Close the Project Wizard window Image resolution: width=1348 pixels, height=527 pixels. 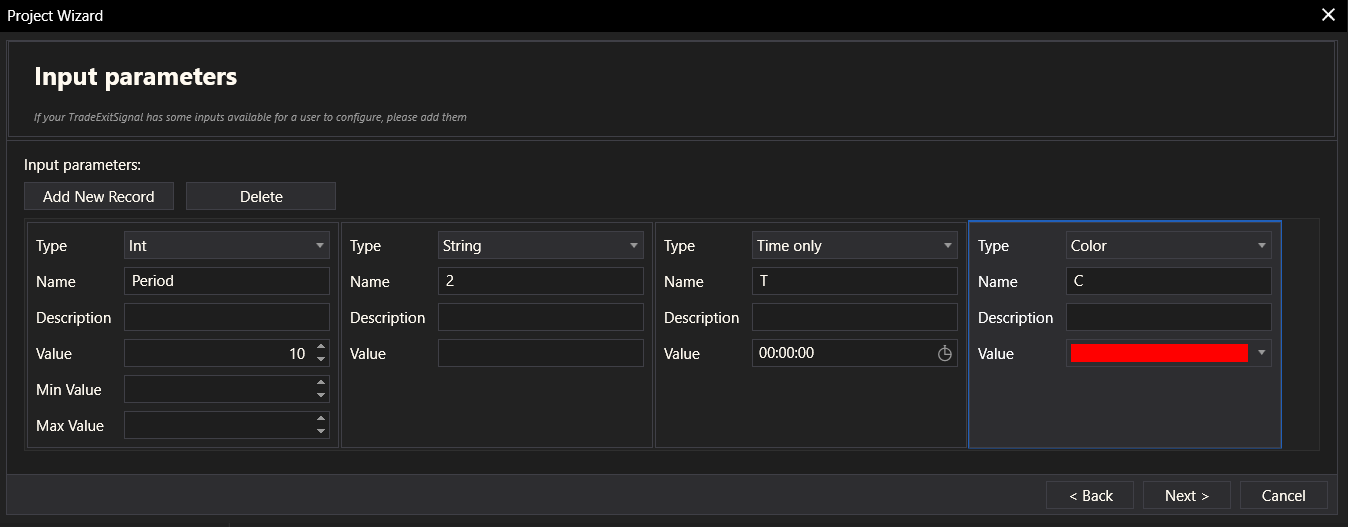click(1328, 15)
